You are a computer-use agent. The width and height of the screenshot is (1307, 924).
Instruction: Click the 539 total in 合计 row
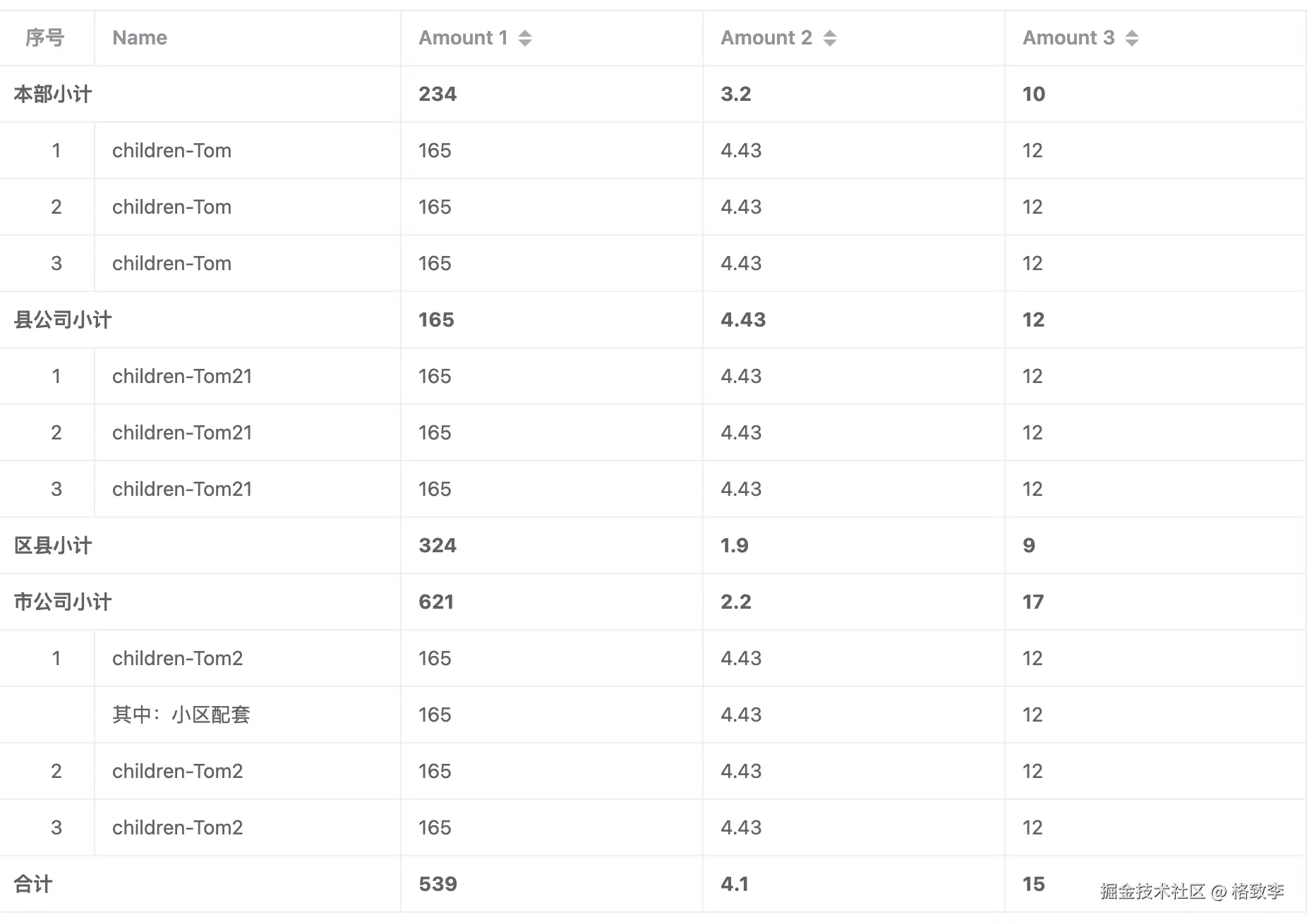(438, 885)
